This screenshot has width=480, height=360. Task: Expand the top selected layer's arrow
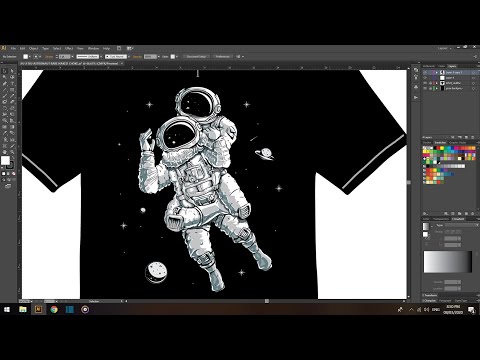click(437, 72)
